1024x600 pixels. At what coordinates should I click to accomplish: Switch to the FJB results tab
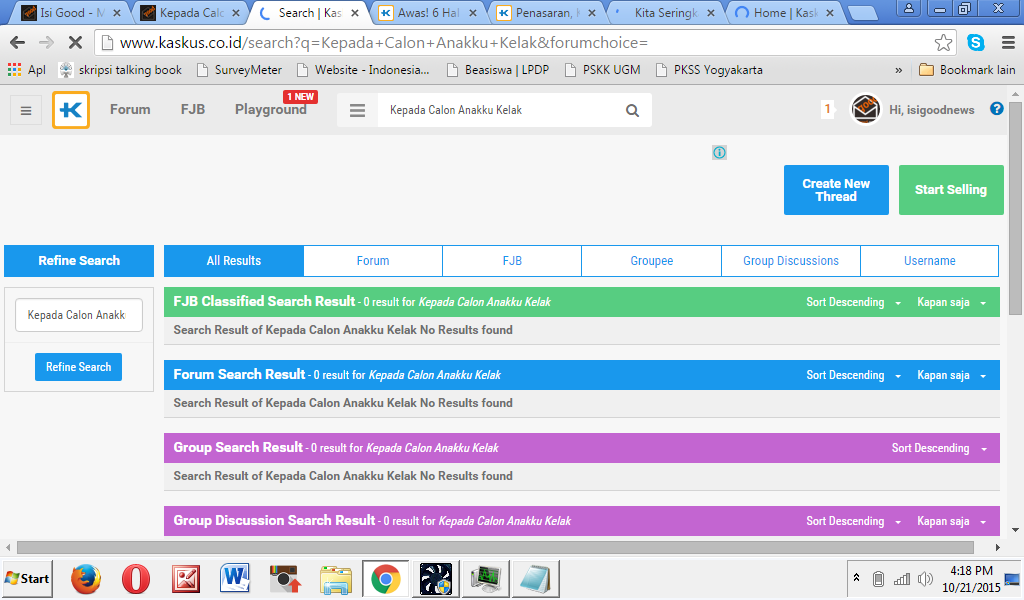[512, 261]
